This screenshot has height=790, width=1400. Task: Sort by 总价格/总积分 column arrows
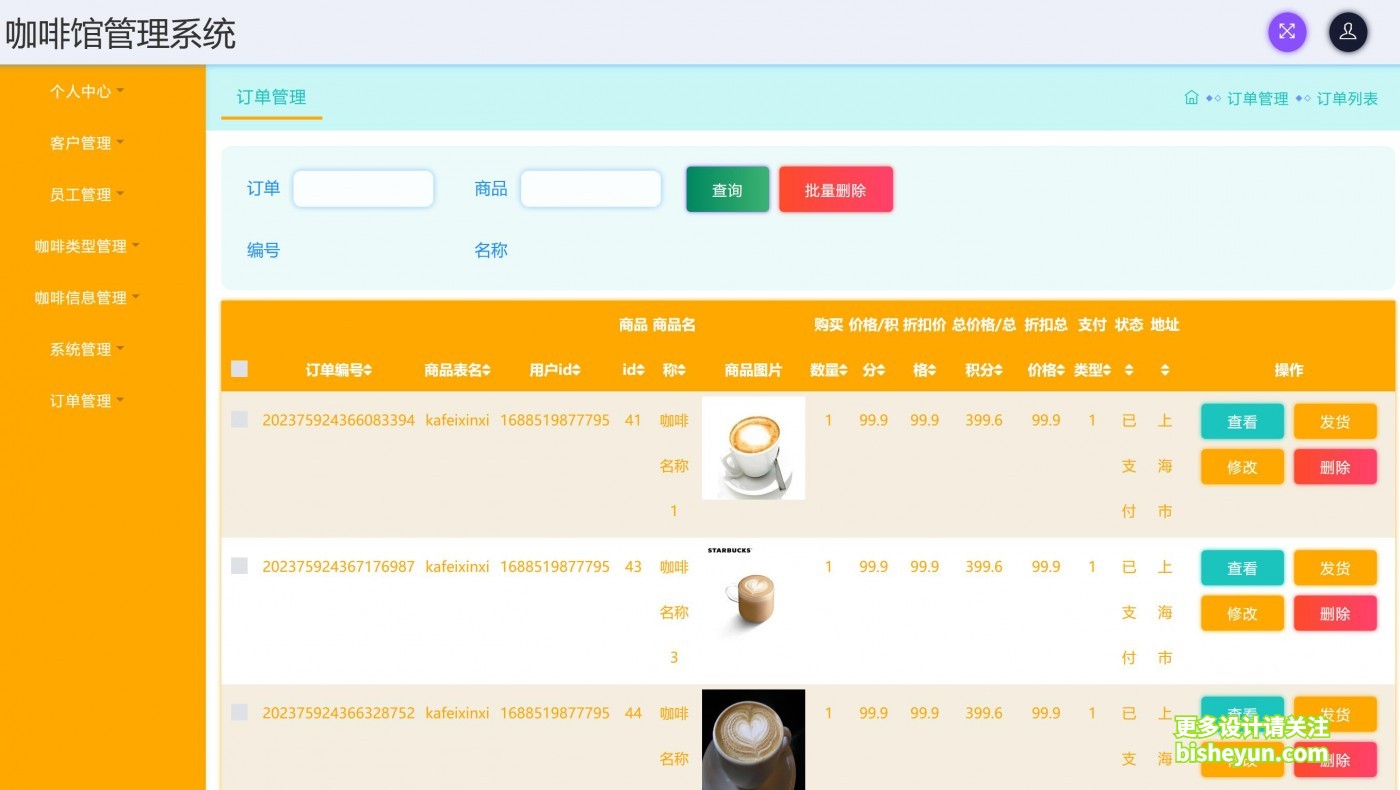998,370
